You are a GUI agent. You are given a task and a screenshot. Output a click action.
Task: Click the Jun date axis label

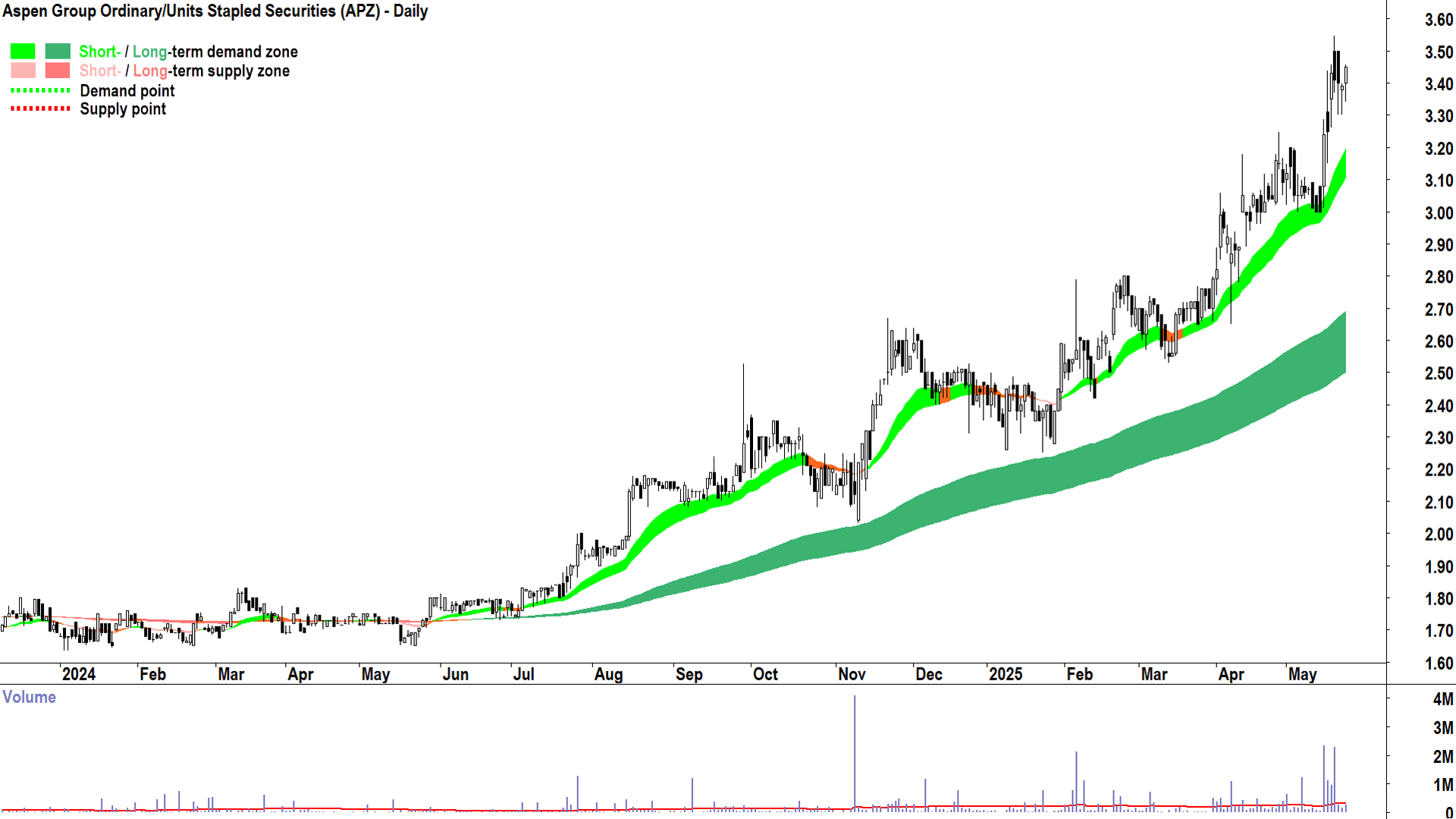coord(456,674)
